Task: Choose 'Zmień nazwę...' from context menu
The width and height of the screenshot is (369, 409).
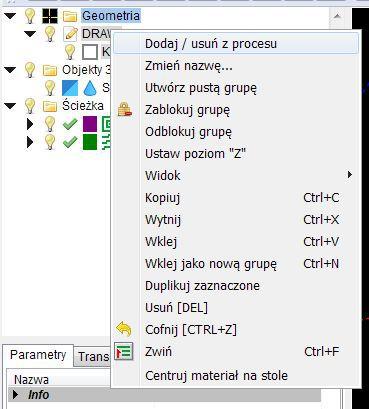Action: tap(235, 66)
